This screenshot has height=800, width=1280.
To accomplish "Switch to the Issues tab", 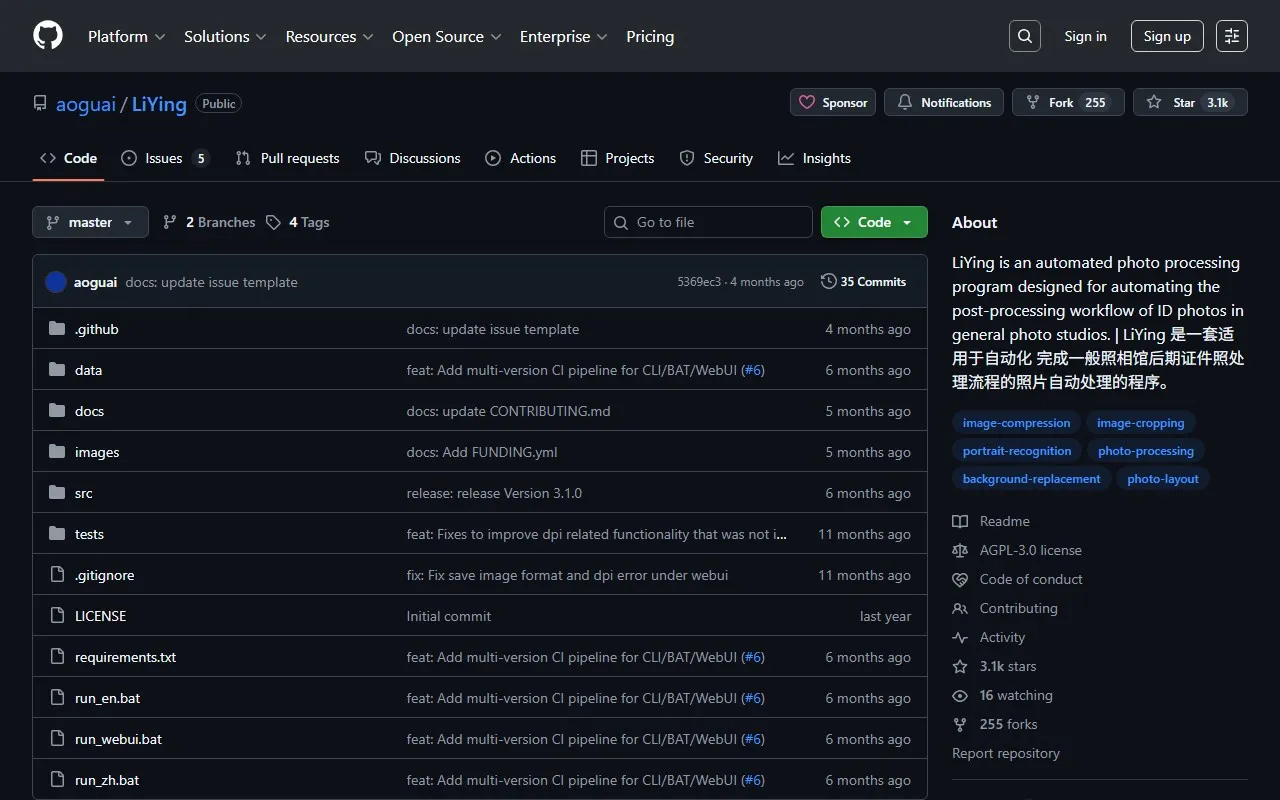I will 164,158.
